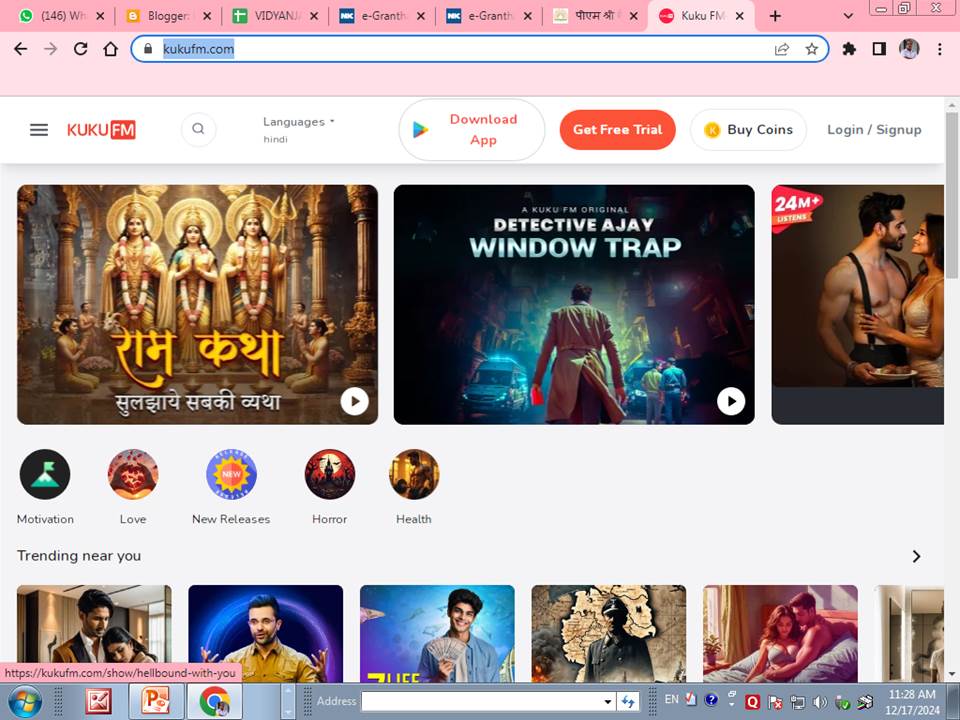The width and height of the screenshot is (960, 720).
Task: Click the Buy Coins button
Action: [748, 130]
